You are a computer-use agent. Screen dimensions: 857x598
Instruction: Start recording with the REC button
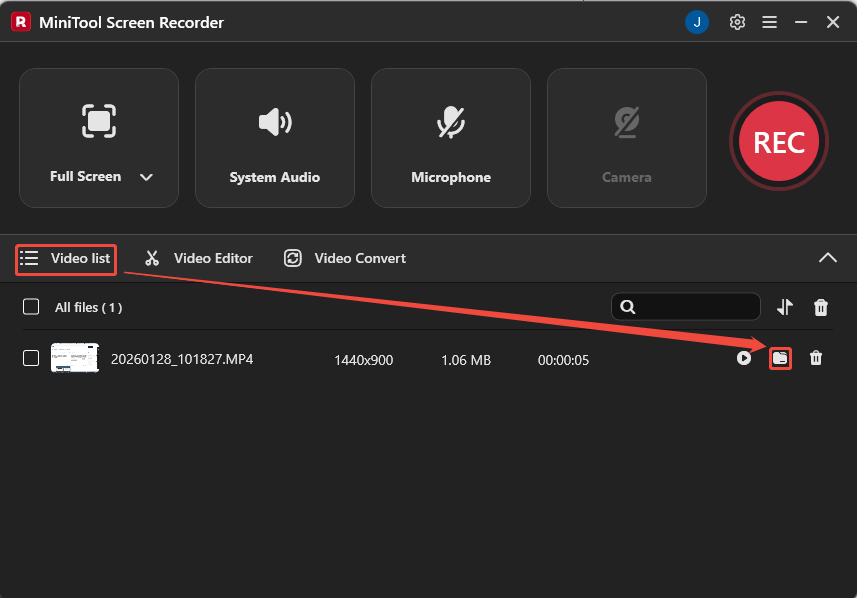pos(778,141)
